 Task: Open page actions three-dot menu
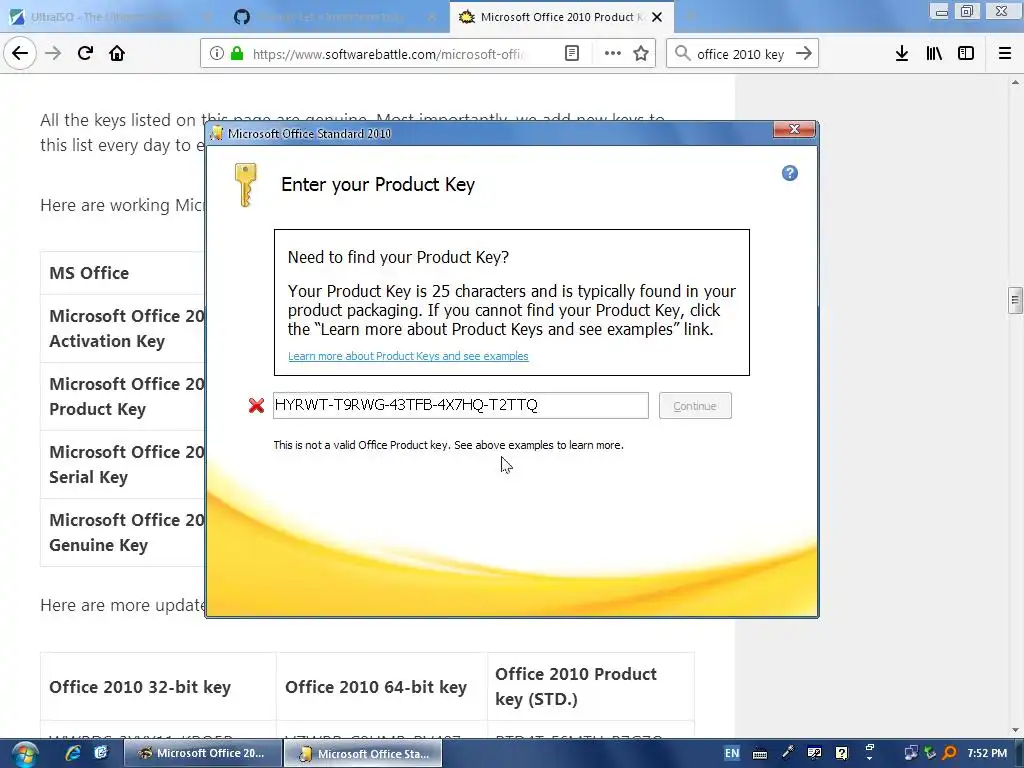[x=613, y=54]
